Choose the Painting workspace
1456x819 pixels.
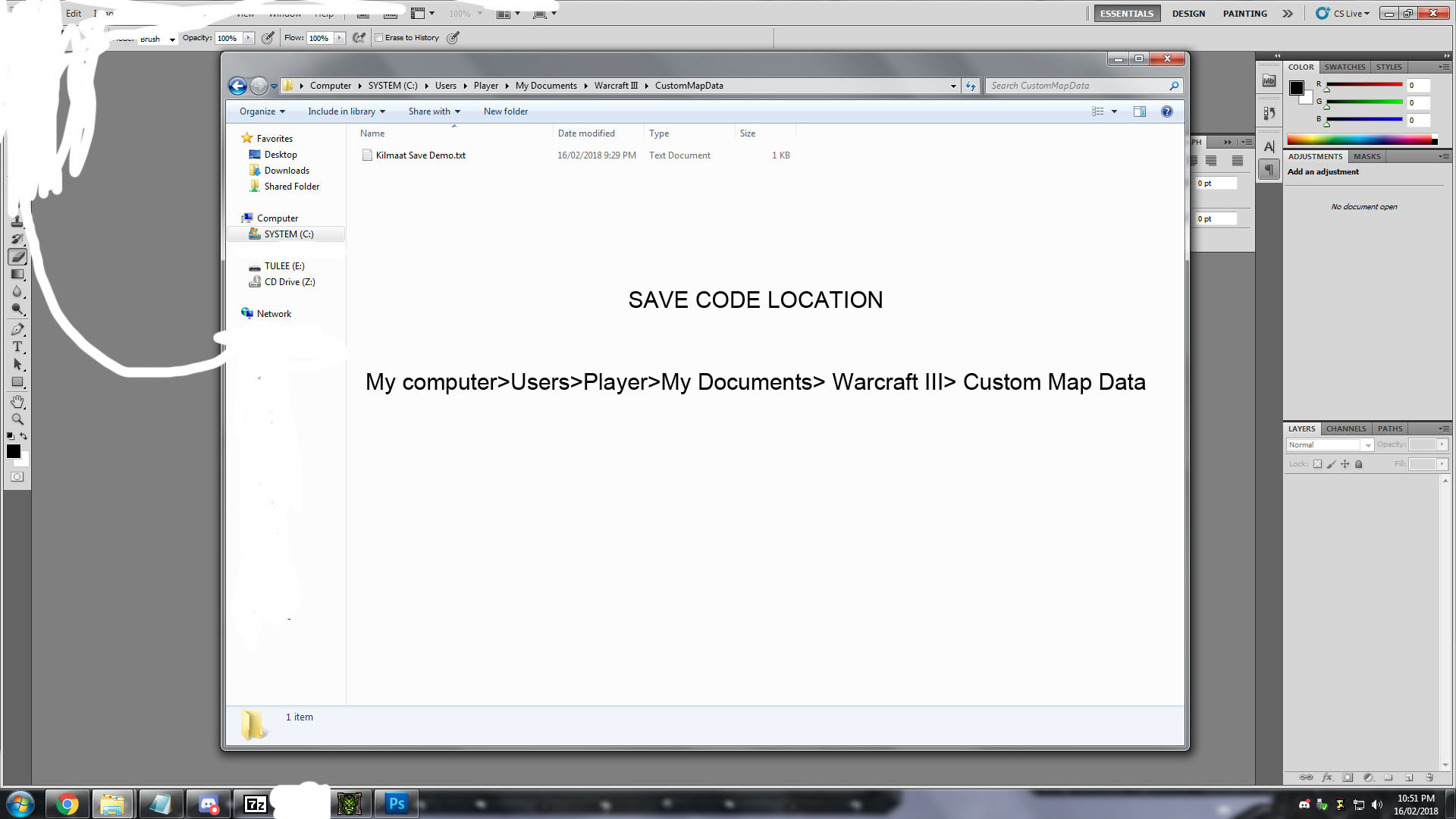(x=1244, y=14)
